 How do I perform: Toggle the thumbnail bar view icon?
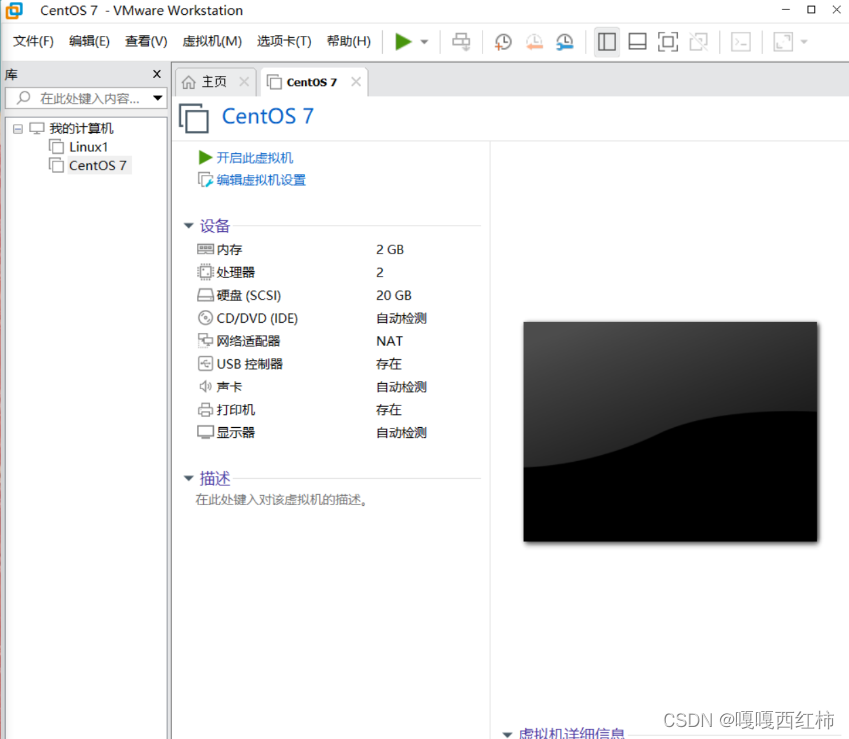[x=637, y=42]
